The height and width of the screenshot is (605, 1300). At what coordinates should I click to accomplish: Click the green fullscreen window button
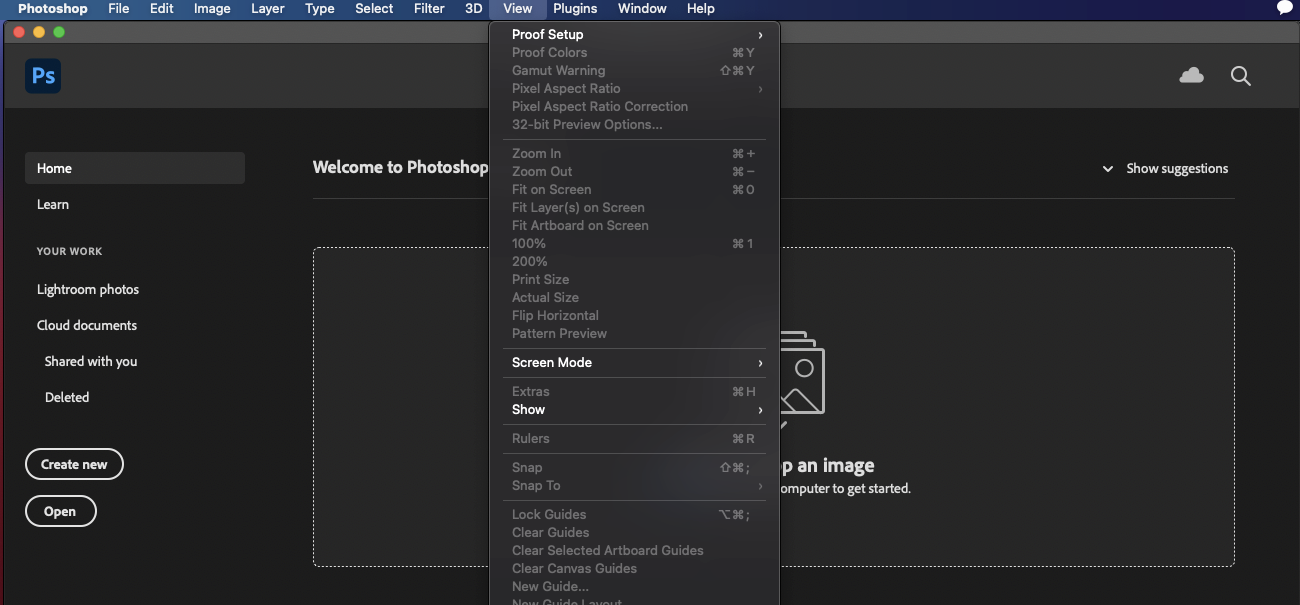tap(59, 32)
